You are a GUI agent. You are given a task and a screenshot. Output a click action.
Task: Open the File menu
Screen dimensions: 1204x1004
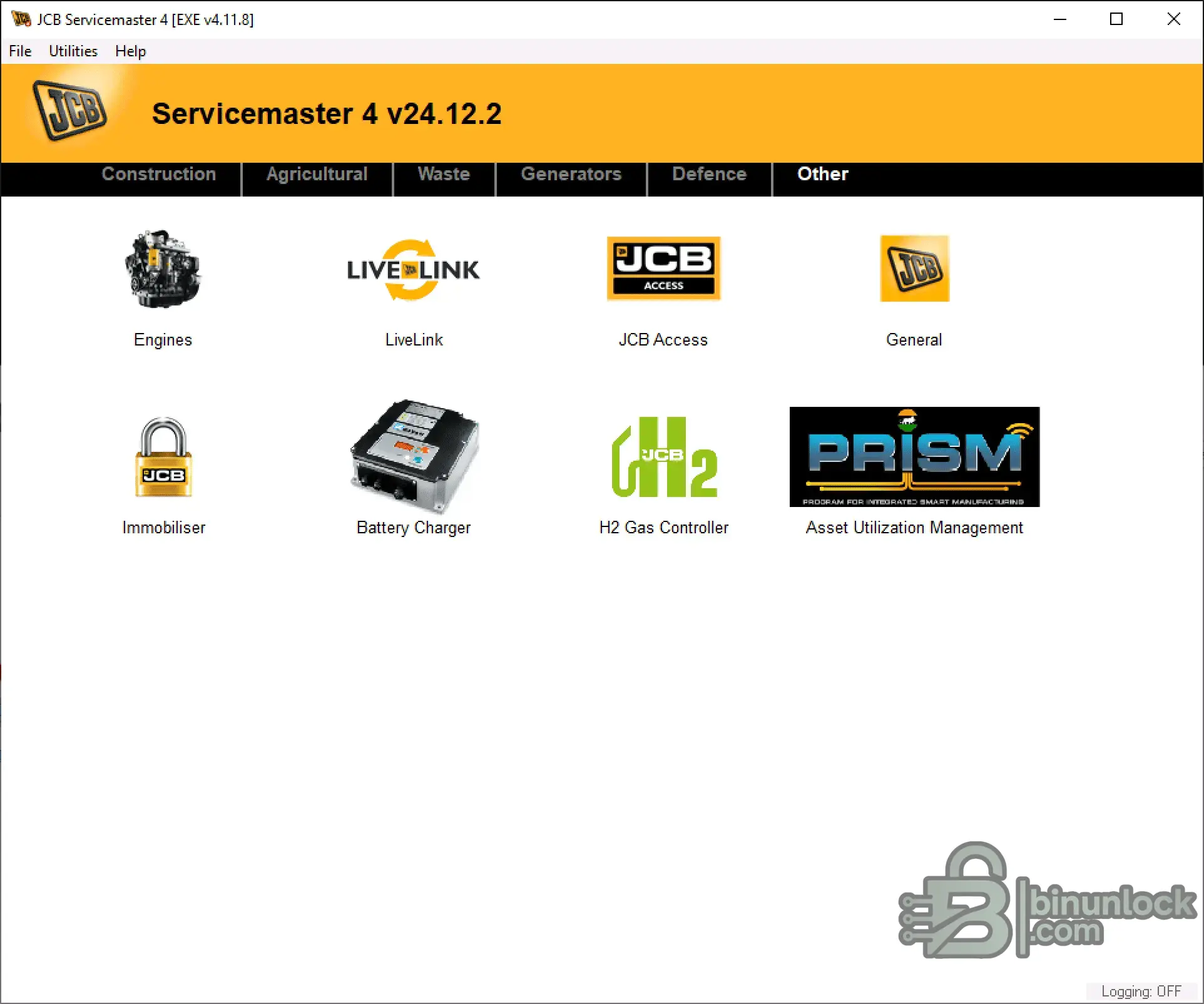coord(20,51)
